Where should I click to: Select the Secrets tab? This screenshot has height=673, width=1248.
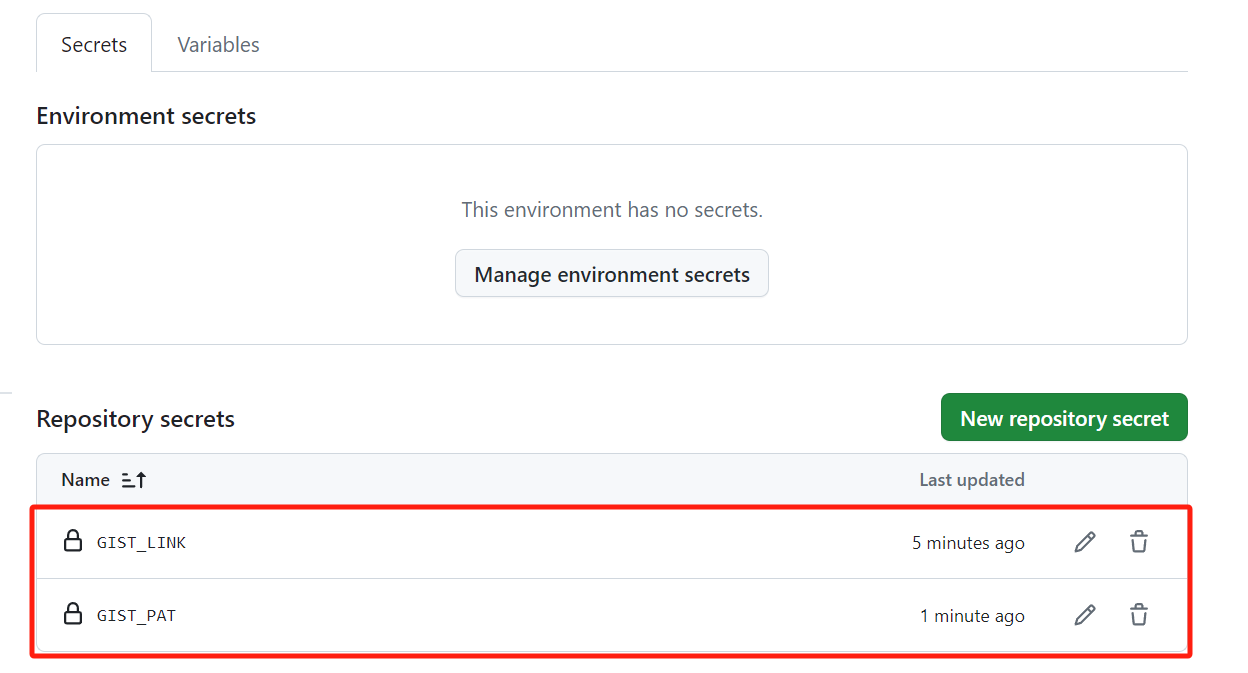94,45
